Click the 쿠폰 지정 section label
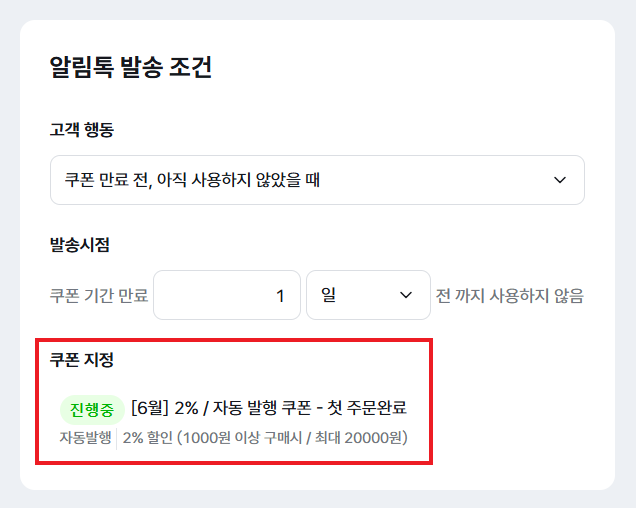The height and width of the screenshot is (508, 636). click(x=81, y=359)
